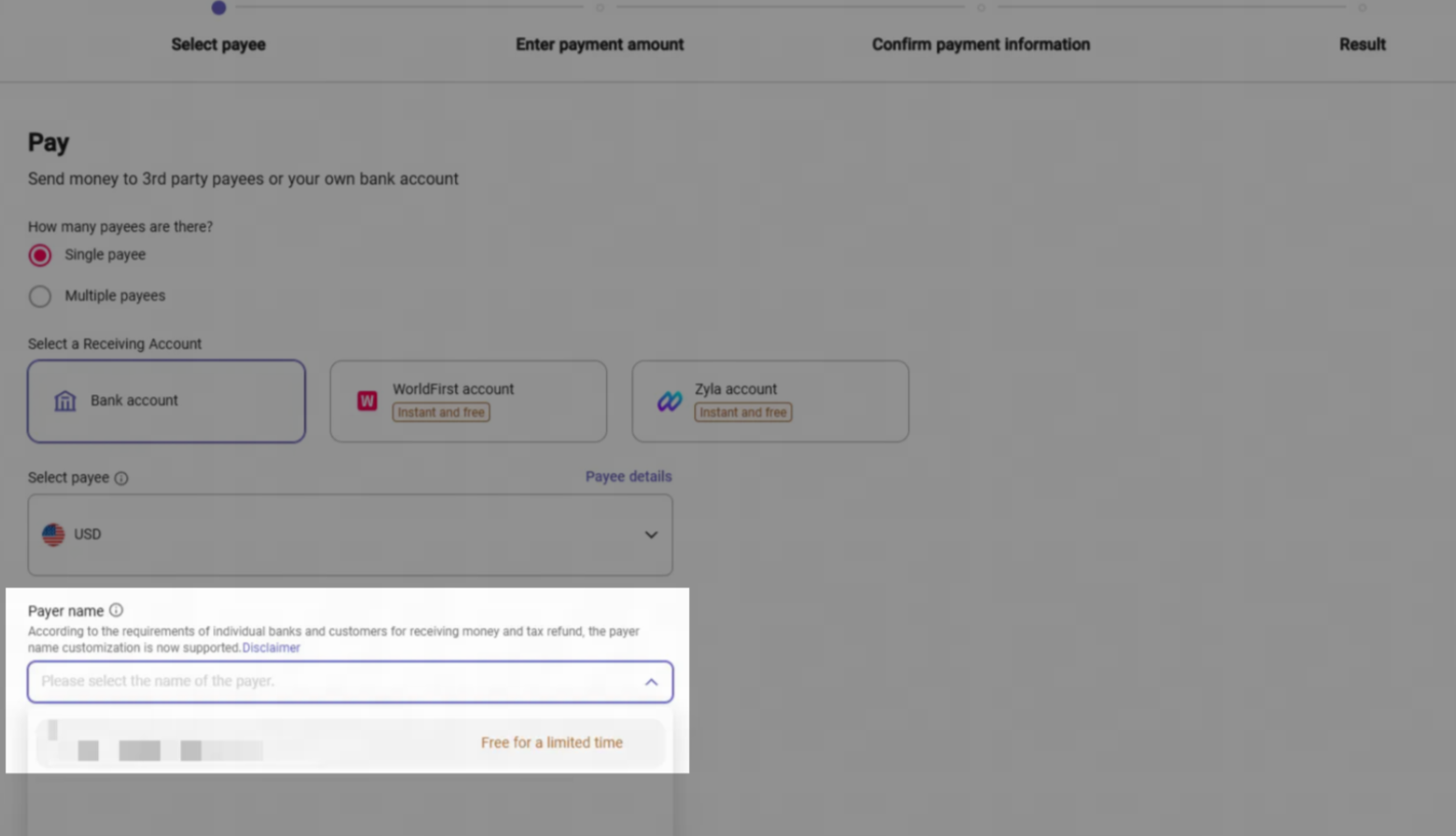The height and width of the screenshot is (836, 1456).
Task: Click the payer name input field
Action: click(336, 682)
